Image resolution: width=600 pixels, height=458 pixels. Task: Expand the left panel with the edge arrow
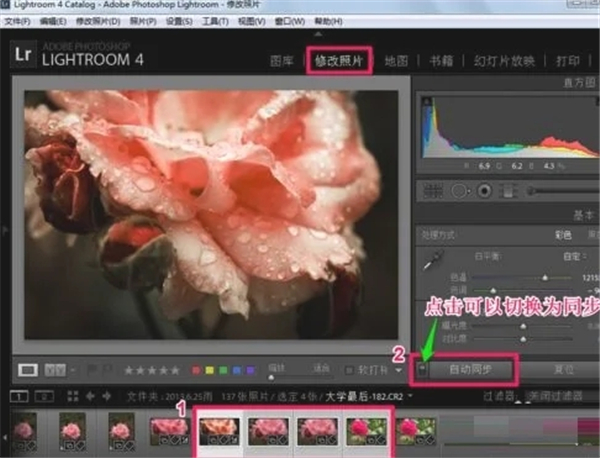tap(5, 230)
